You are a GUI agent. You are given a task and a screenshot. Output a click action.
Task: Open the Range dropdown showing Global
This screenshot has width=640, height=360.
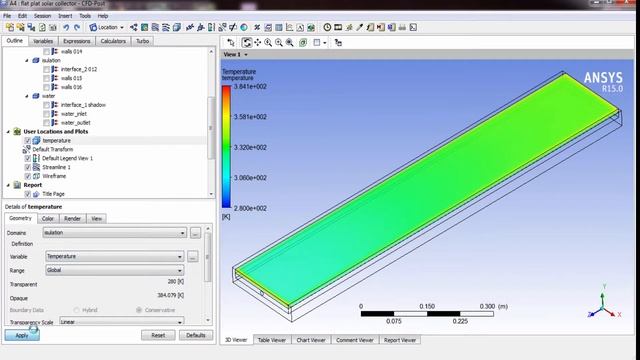coord(114,270)
